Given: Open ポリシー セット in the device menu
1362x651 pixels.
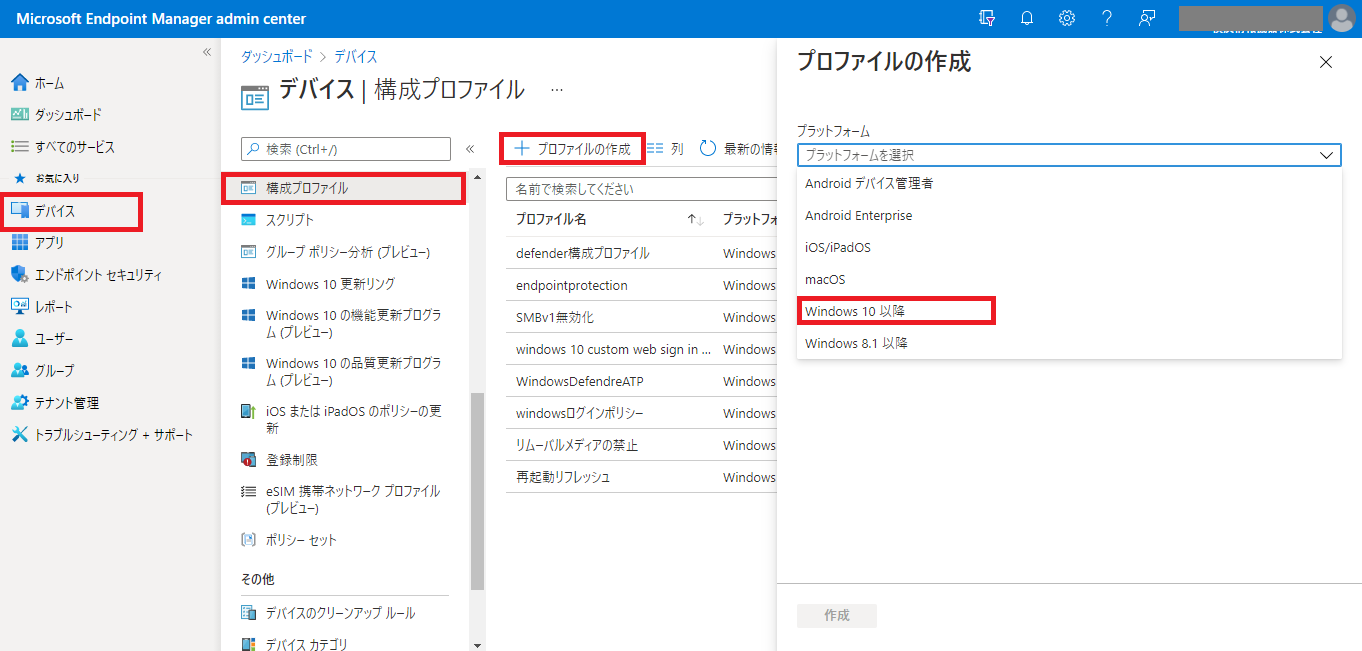Looking at the screenshot, I should click(301, 540).
